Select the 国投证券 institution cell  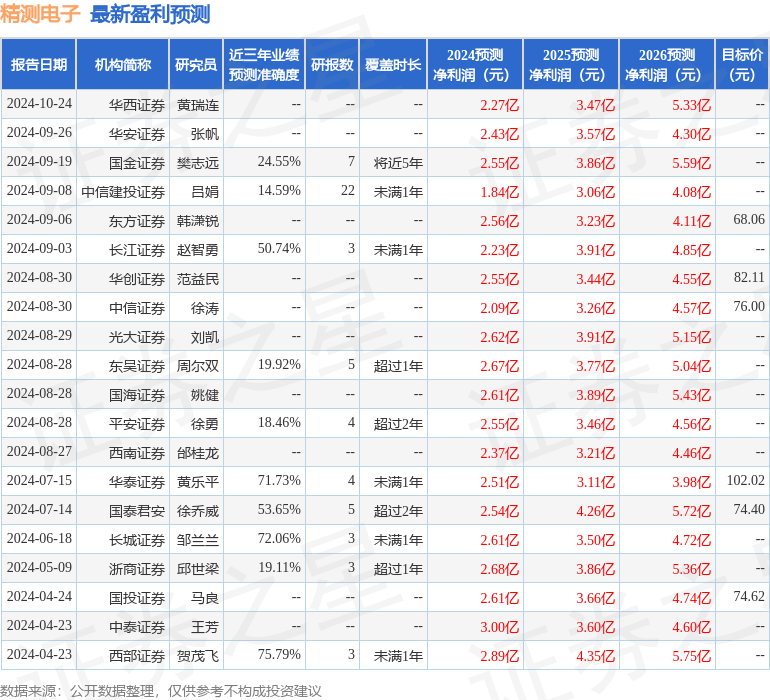[123, 597]
